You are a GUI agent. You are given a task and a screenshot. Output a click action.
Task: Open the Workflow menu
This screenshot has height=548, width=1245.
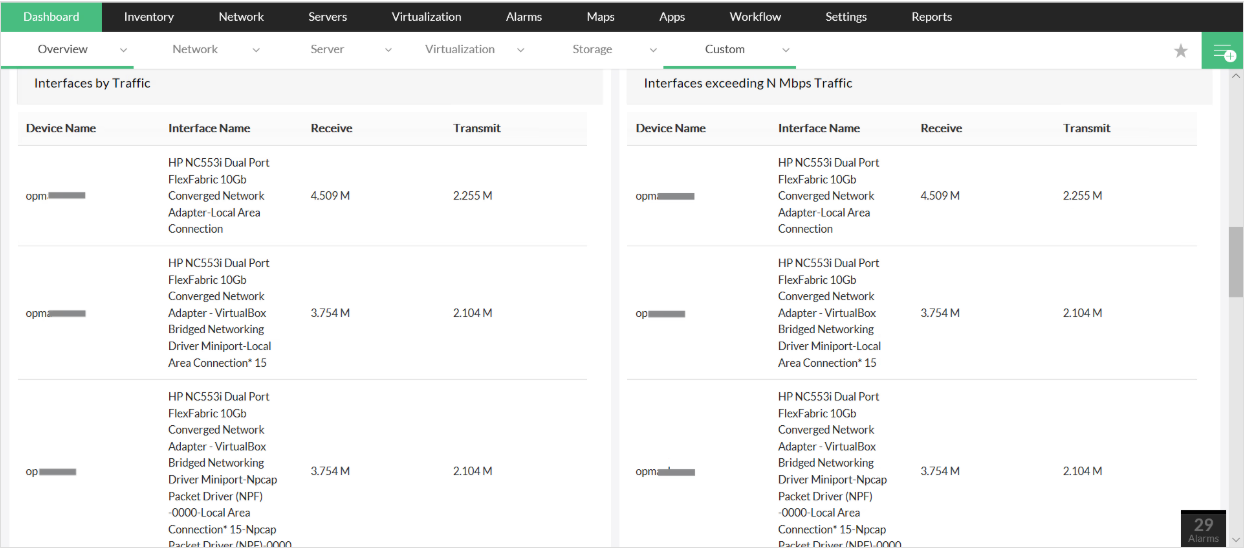[755, 17]
